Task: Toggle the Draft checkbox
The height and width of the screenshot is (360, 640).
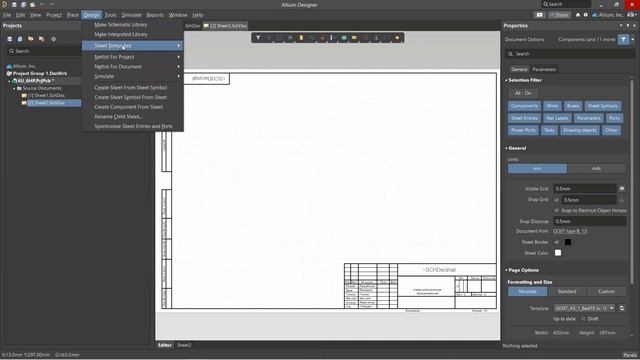Action: [583, 318]
